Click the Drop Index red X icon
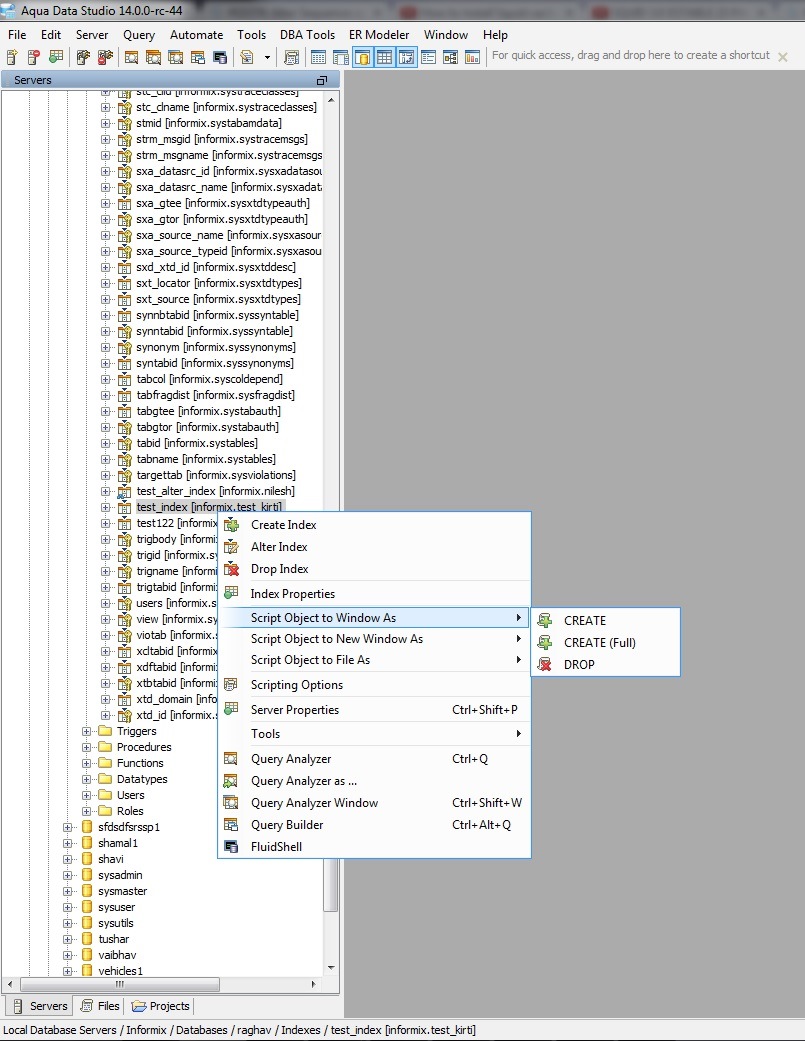Viewport: 805px width, 1041px height. [x=231, y=569]
